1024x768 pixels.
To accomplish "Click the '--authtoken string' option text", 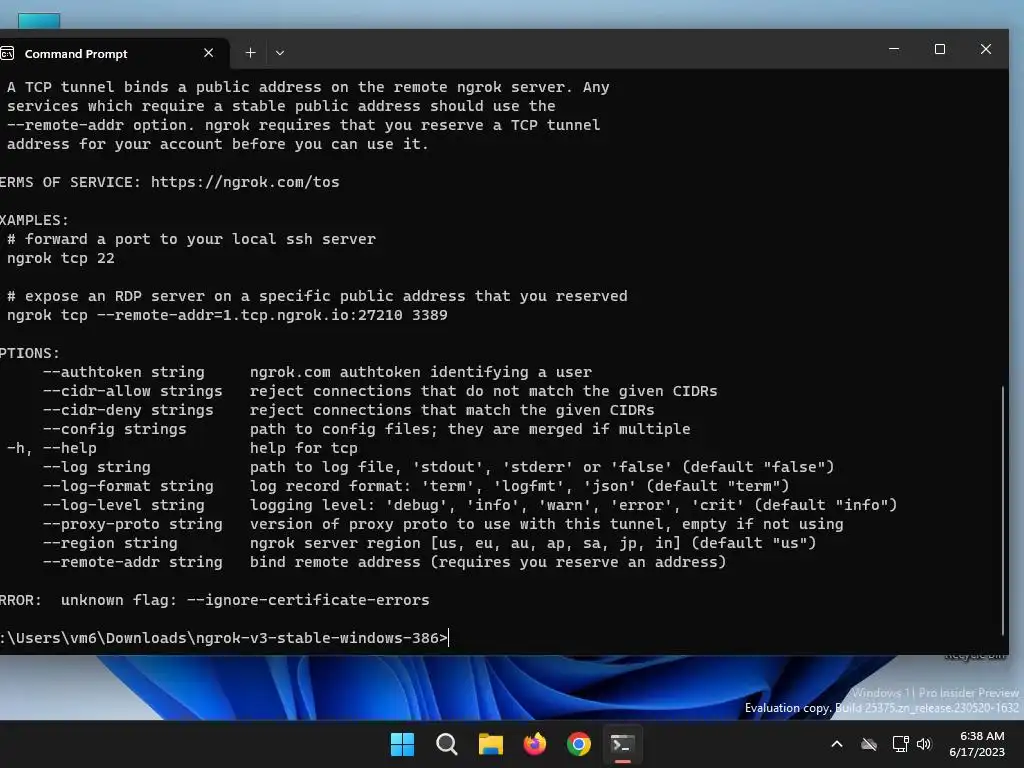I will coord(123,372).
